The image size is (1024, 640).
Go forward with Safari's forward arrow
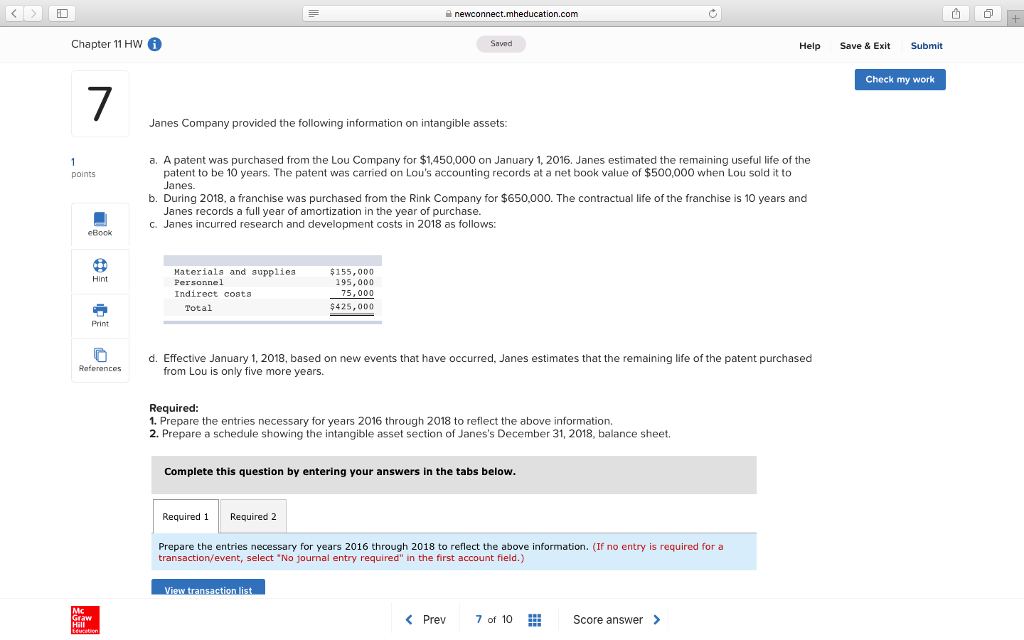pos(33,13)
